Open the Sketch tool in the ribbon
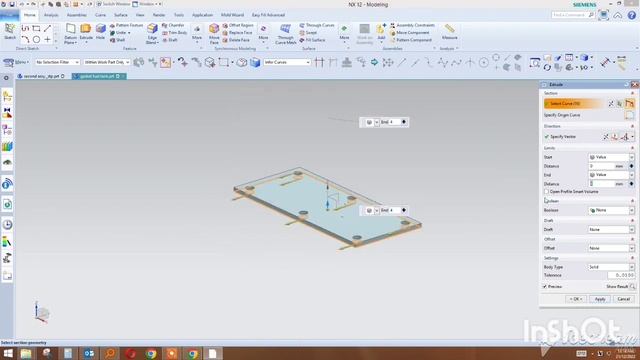 coord(10,31)
